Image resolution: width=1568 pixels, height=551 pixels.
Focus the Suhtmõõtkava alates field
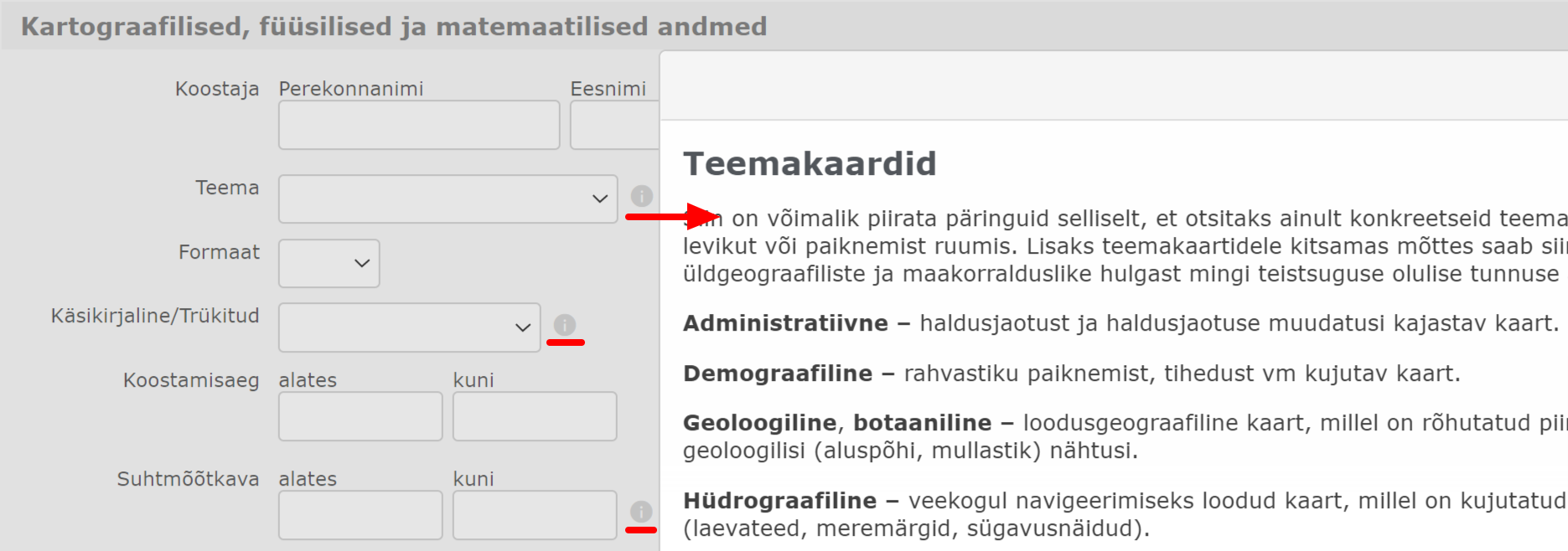point(360,515)
